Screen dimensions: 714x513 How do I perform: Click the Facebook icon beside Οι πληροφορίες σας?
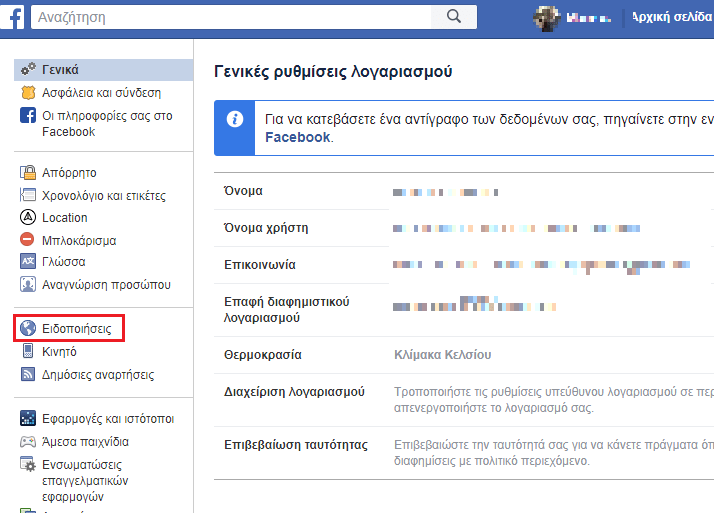point(28,115)
